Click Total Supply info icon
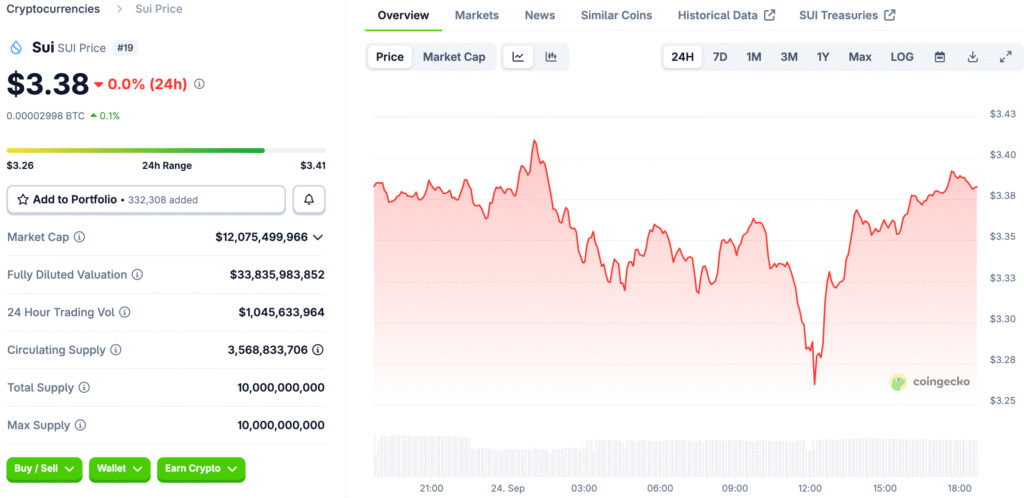The image size is (1024, 498). [x=84, y=388]
